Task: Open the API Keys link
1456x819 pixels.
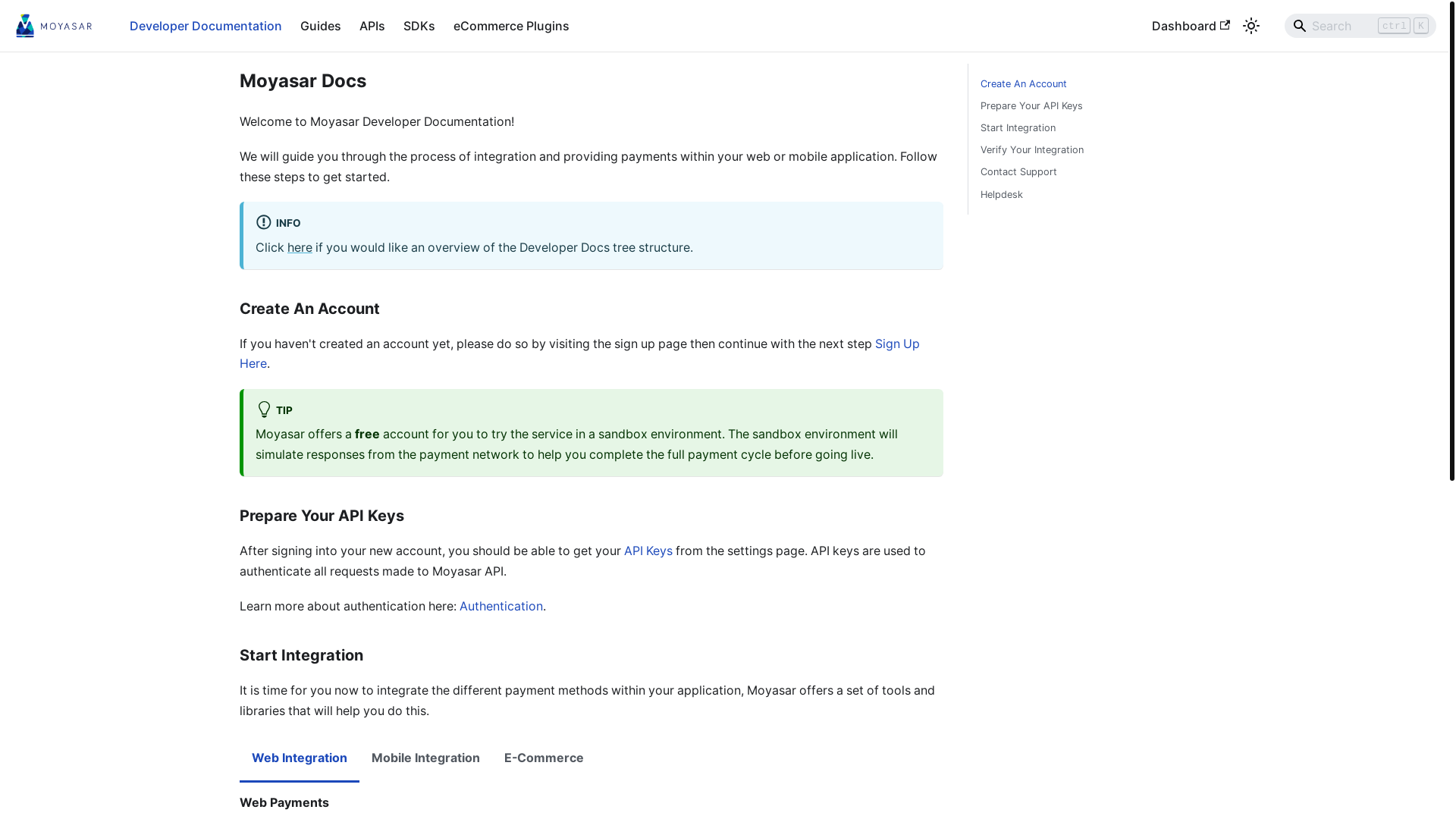Action: (x=648, y=551)
